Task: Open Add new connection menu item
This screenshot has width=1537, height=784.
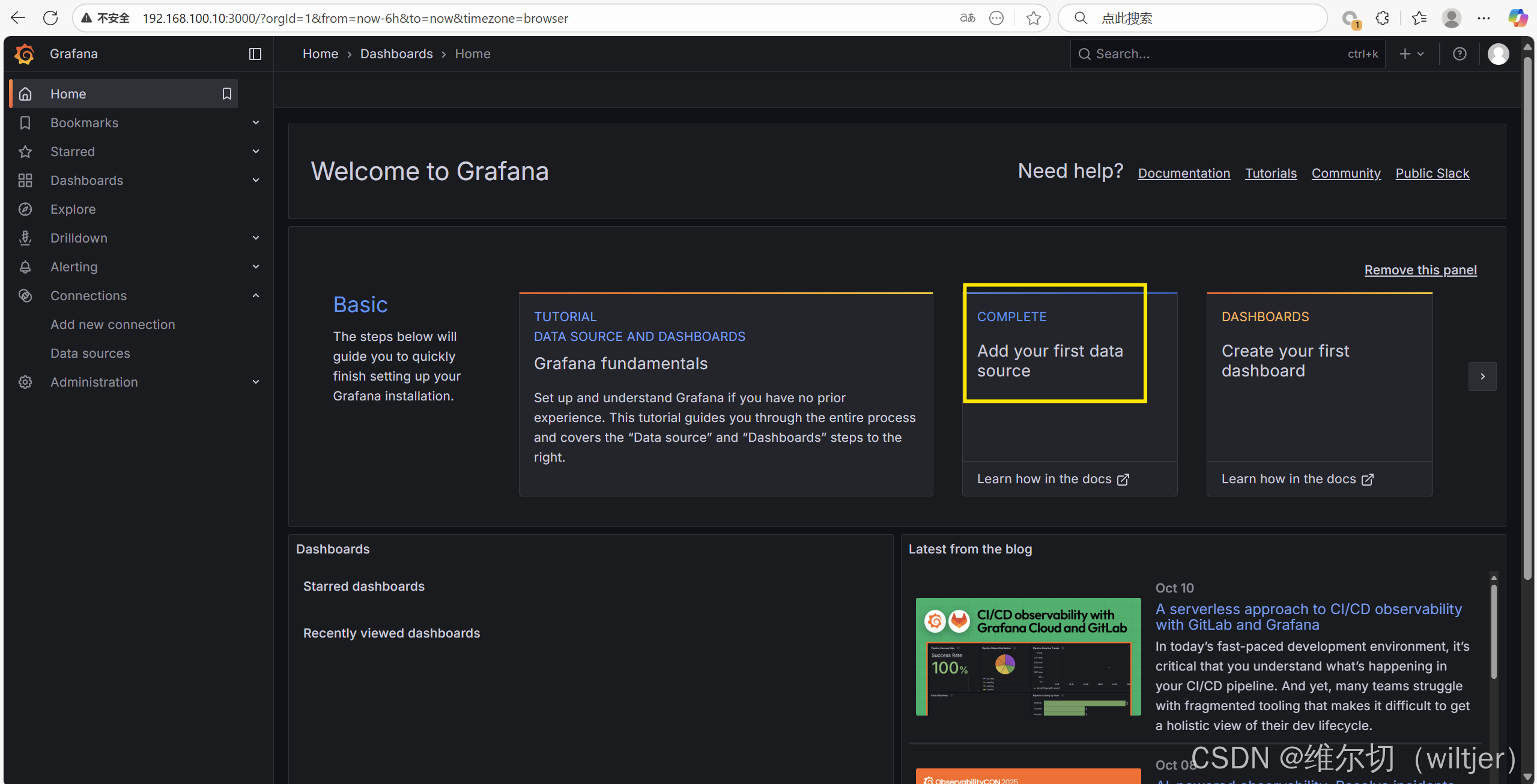Action: coord(113,325)
